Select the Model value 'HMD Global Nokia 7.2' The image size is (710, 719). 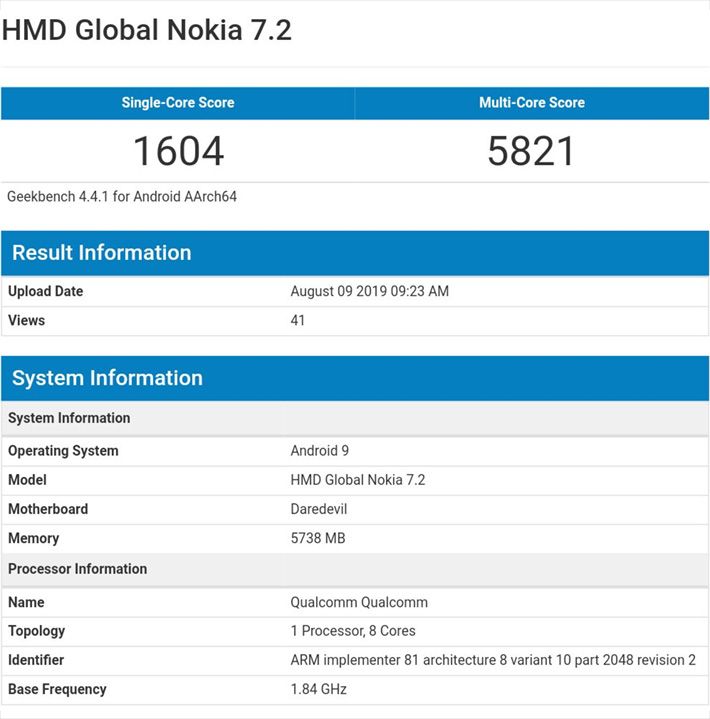[x=358, y=480]
